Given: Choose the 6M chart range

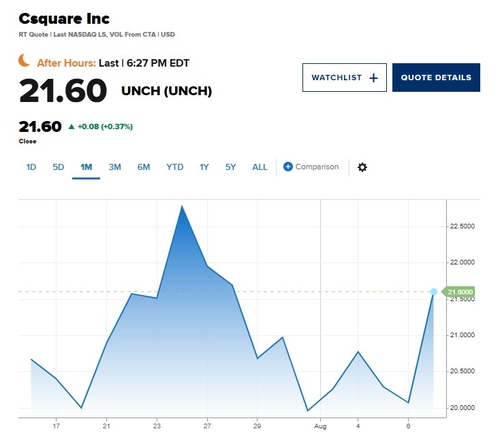Looking at the screenshot, I should (144, 167).
